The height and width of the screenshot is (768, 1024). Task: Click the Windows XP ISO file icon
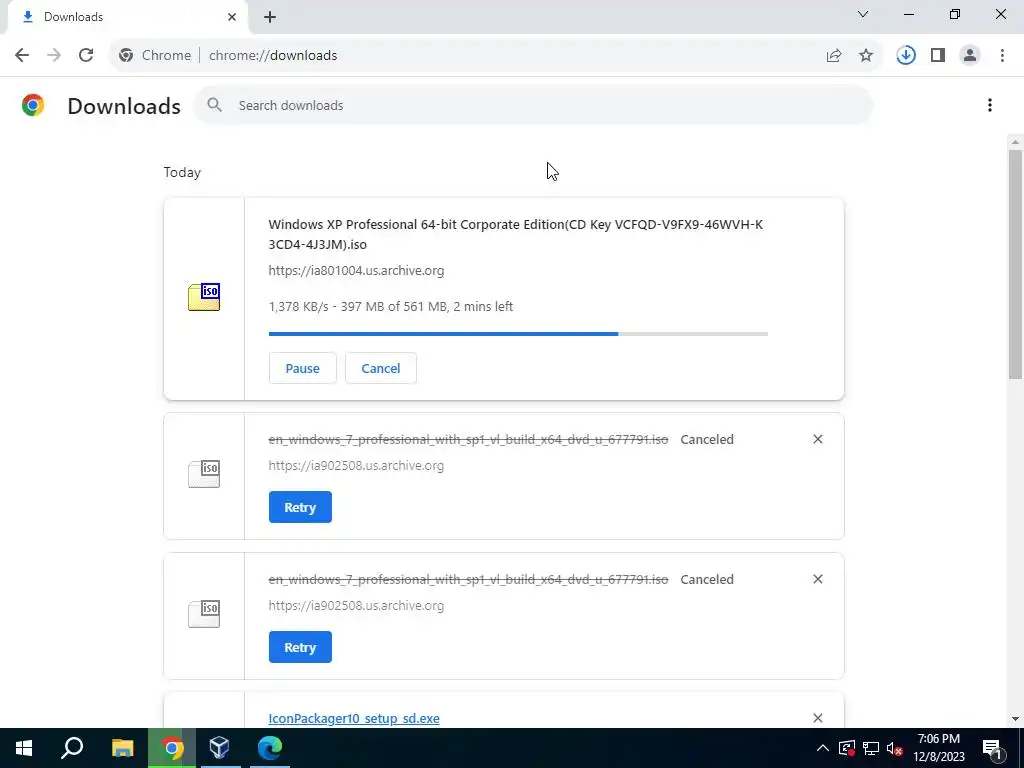click(204, 297)
